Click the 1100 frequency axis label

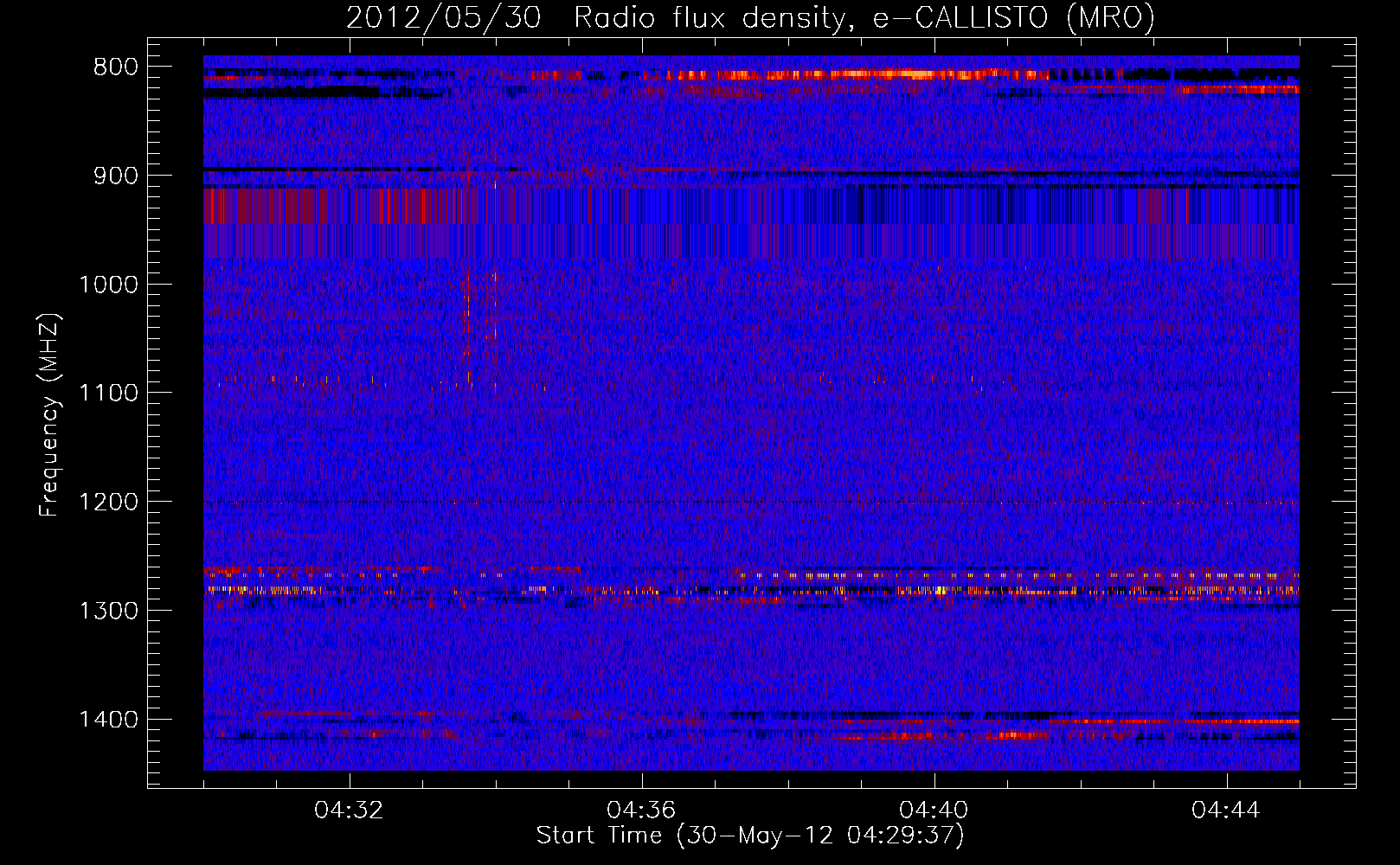[x=108, y=393]
